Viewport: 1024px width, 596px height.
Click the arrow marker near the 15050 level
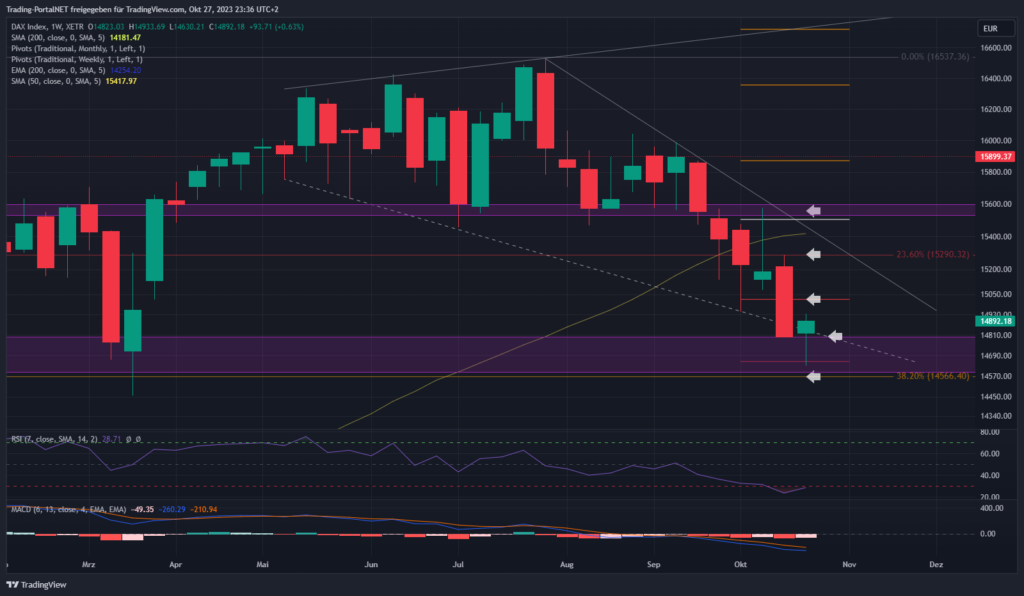[x=814, y=299]
